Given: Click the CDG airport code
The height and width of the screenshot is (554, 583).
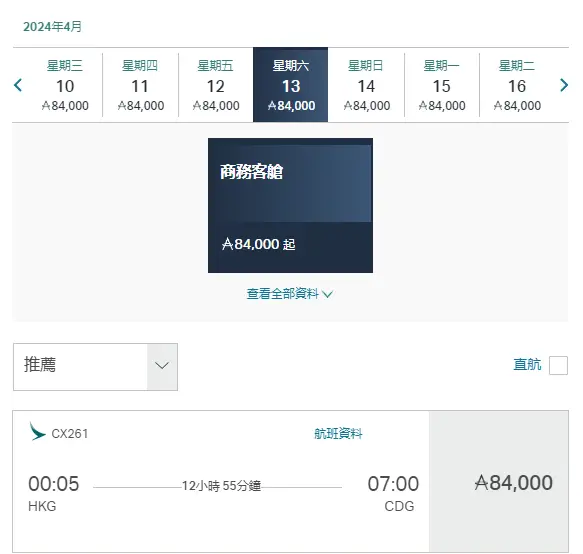Looking at the screenshot, I should click(399, 506).
